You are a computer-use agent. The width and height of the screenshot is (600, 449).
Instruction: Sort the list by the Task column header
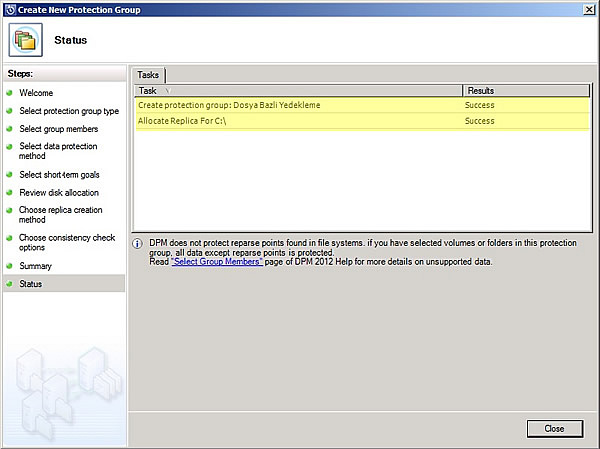(298, 91)
